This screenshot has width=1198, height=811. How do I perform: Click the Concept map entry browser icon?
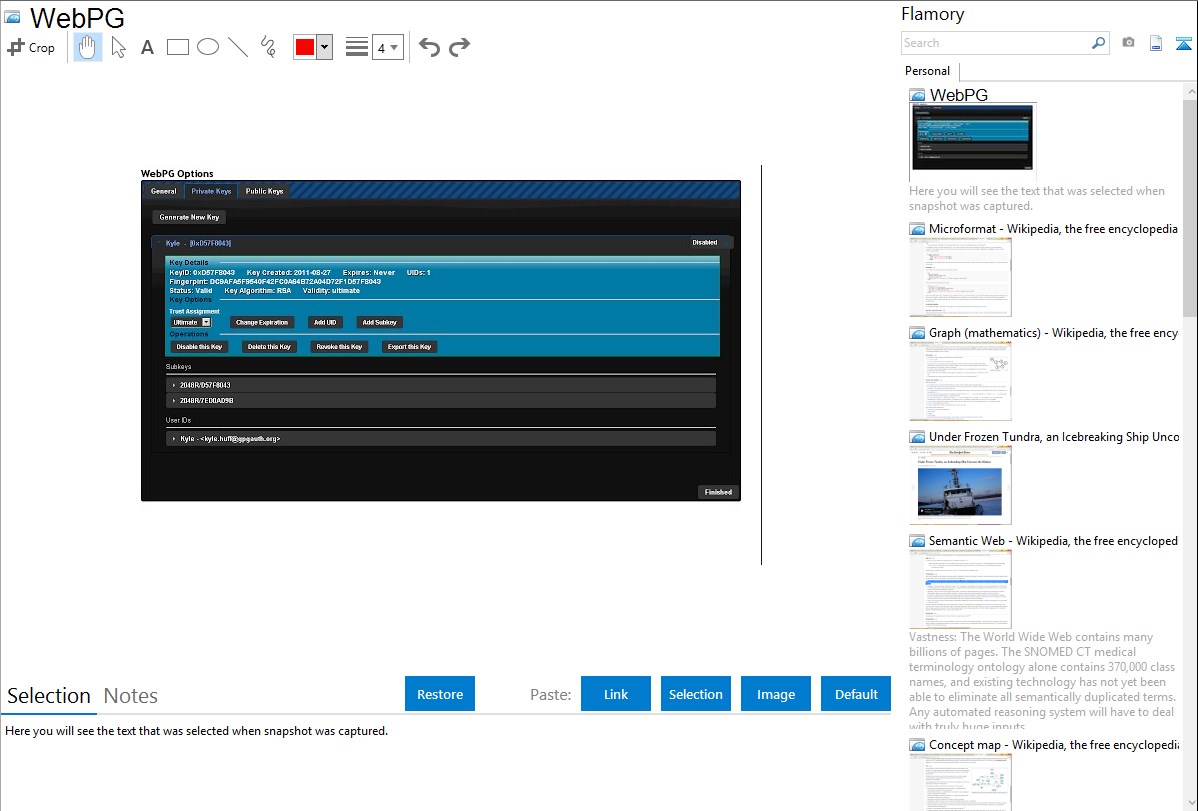point(917,745)
